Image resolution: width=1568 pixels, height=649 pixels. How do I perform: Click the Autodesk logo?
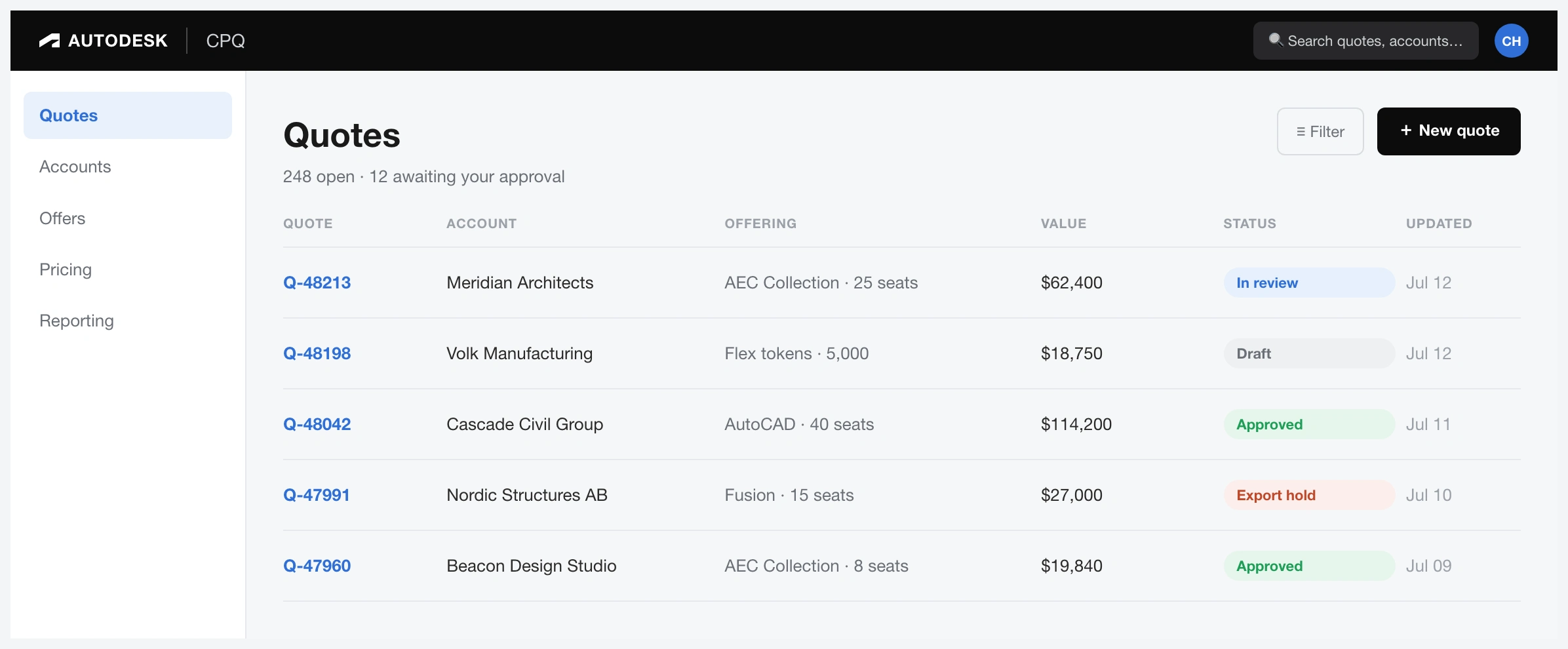pos(103,41)
